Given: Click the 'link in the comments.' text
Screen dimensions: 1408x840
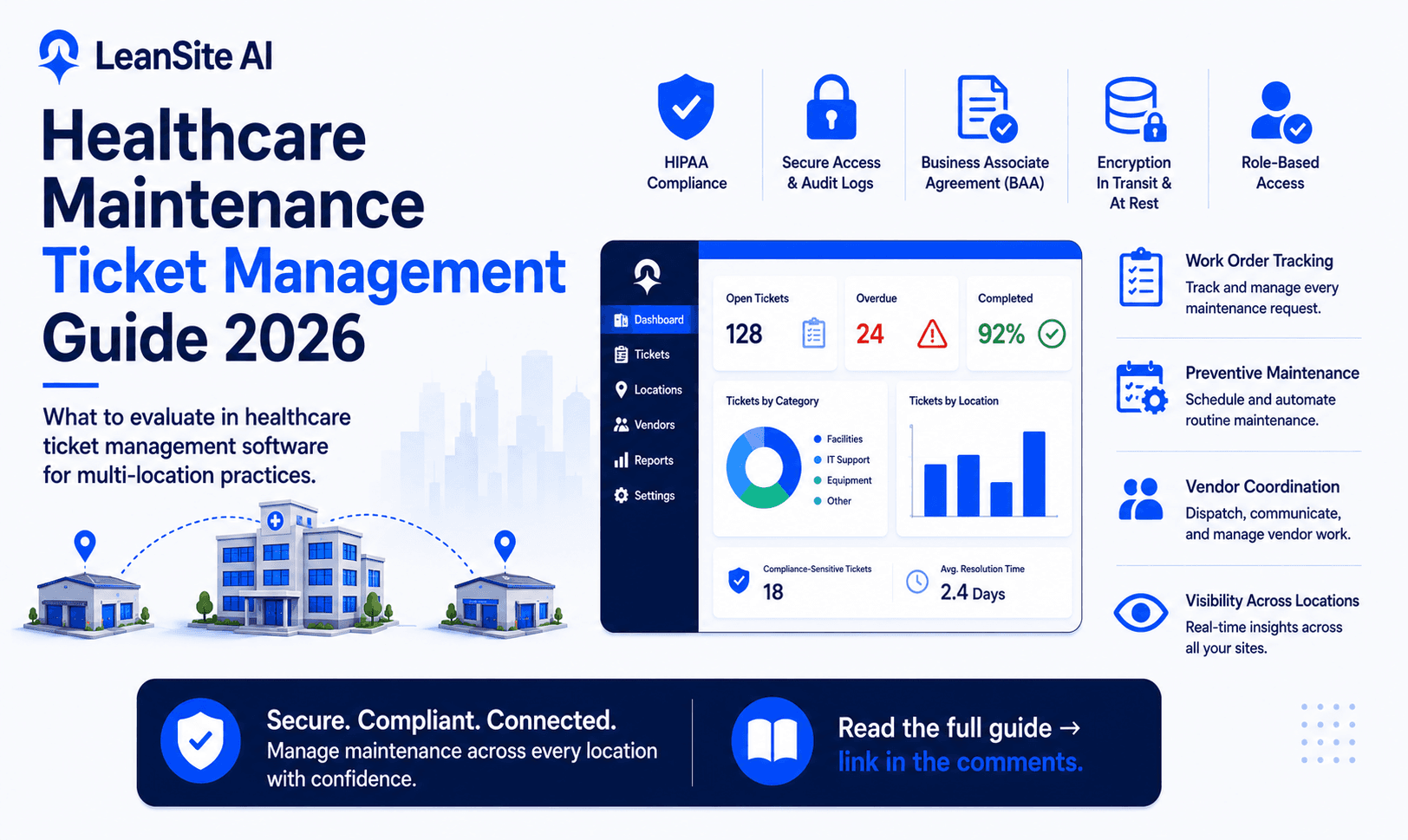Looking at the screenshot, I should pos(960,762).
